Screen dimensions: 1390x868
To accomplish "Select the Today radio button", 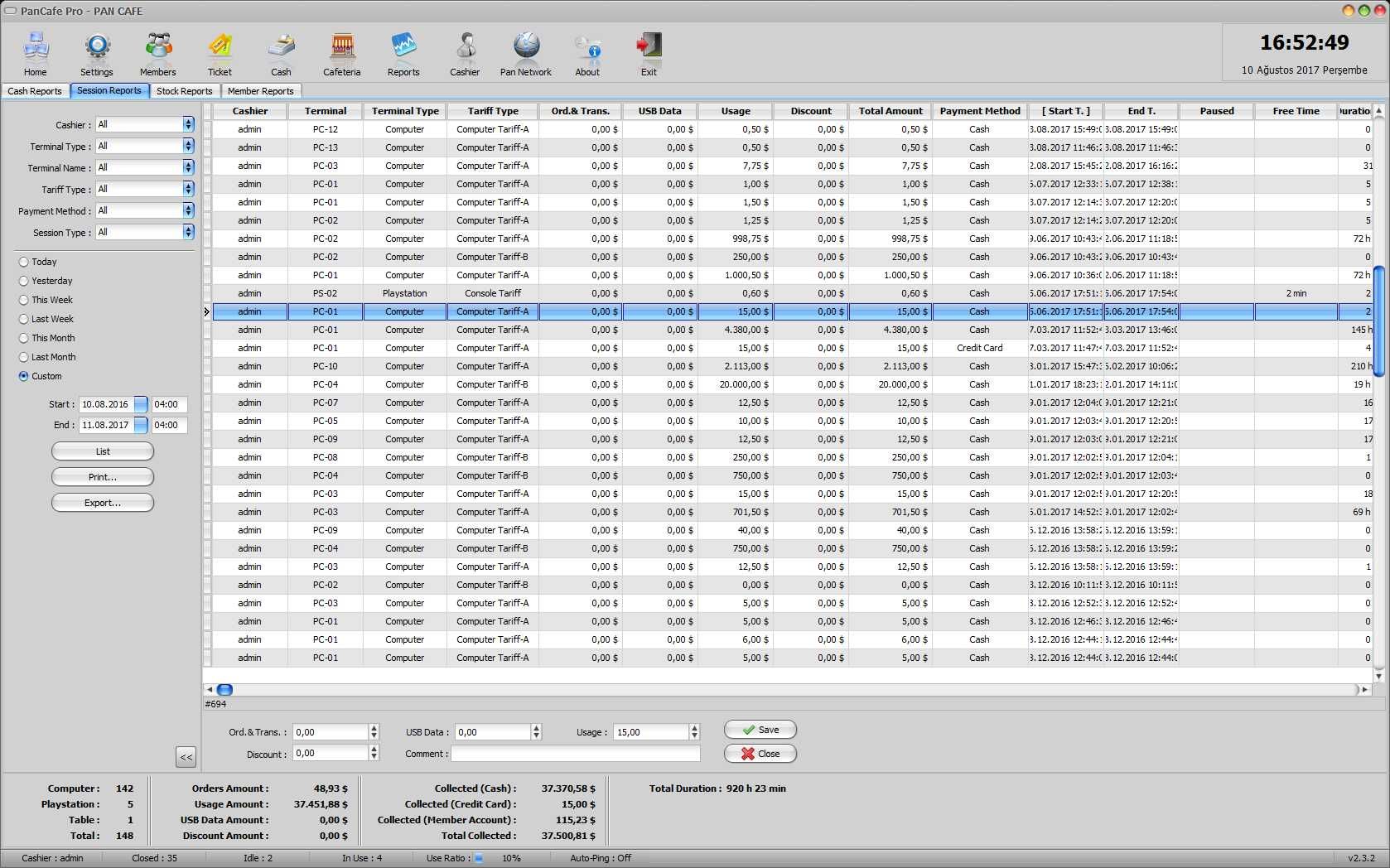I will tap(24, 262).
